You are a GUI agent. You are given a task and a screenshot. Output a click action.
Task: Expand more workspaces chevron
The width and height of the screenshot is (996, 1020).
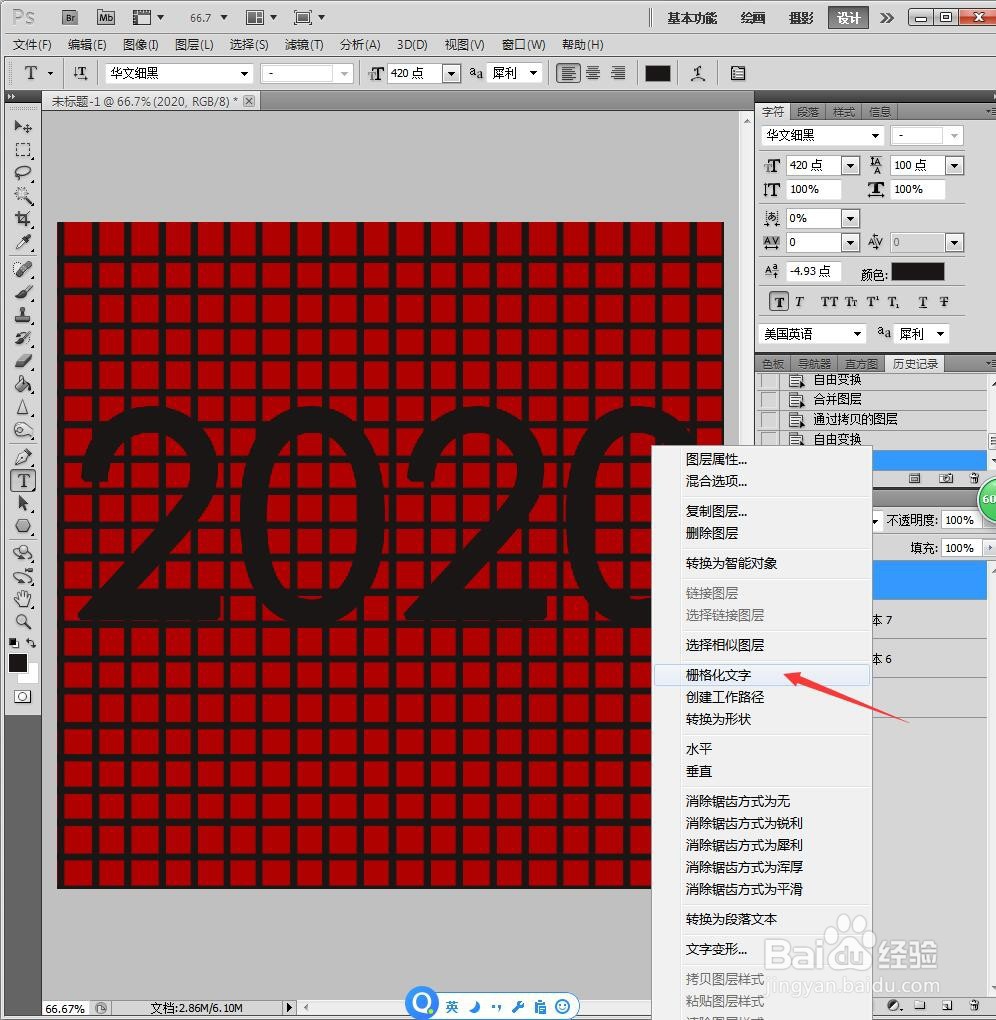[x=886, y=18]
